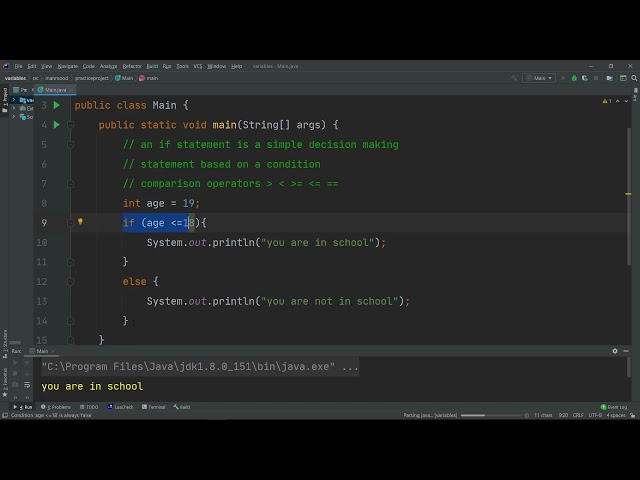Expand the Scratches tree node
Viewport: 640px width, 480px height.
pyautogui.click(x=14, y=117)
